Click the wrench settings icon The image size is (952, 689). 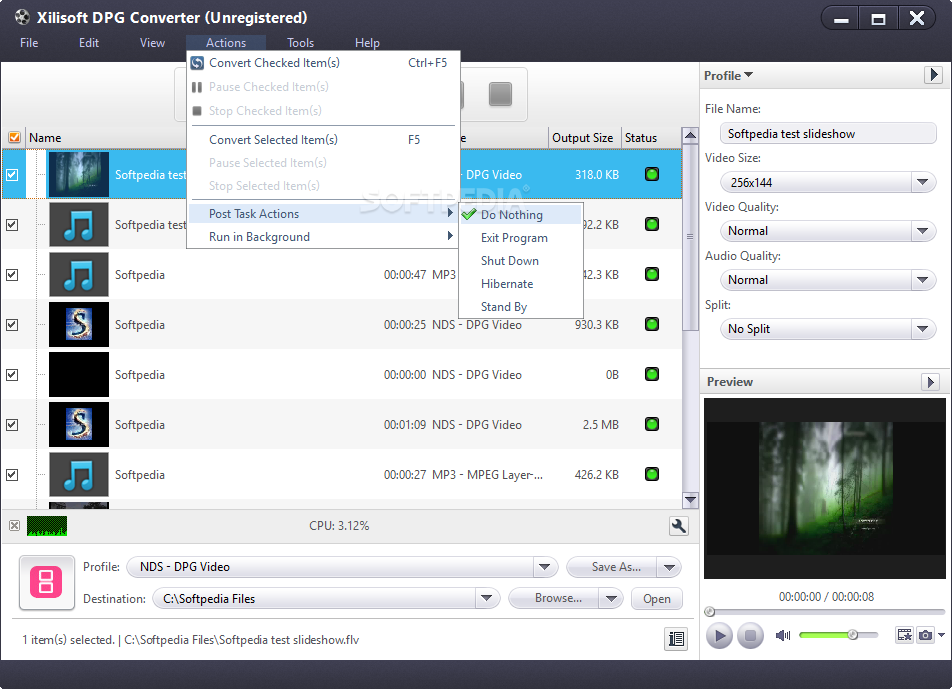pyautogui.click(x=679, y=526)
